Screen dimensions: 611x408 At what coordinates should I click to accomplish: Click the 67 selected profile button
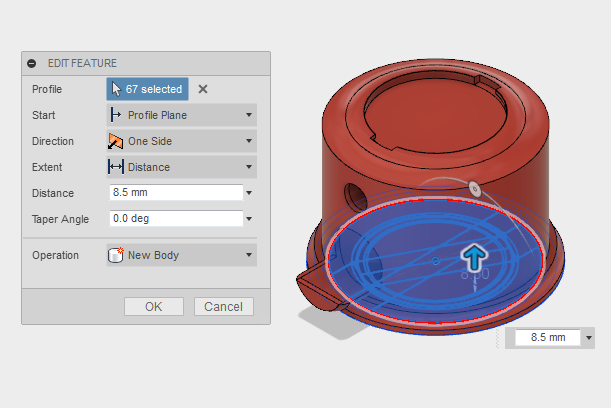click(147, 89)
